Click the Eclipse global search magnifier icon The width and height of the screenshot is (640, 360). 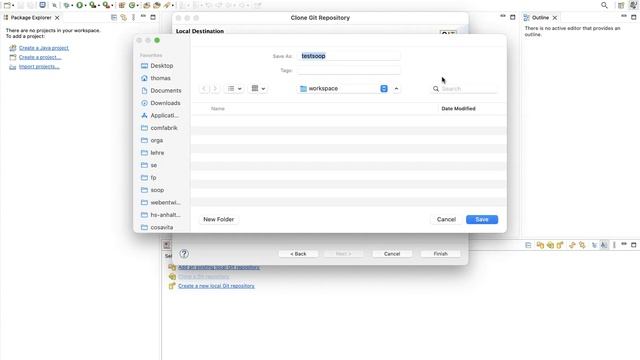coord(604,5)
